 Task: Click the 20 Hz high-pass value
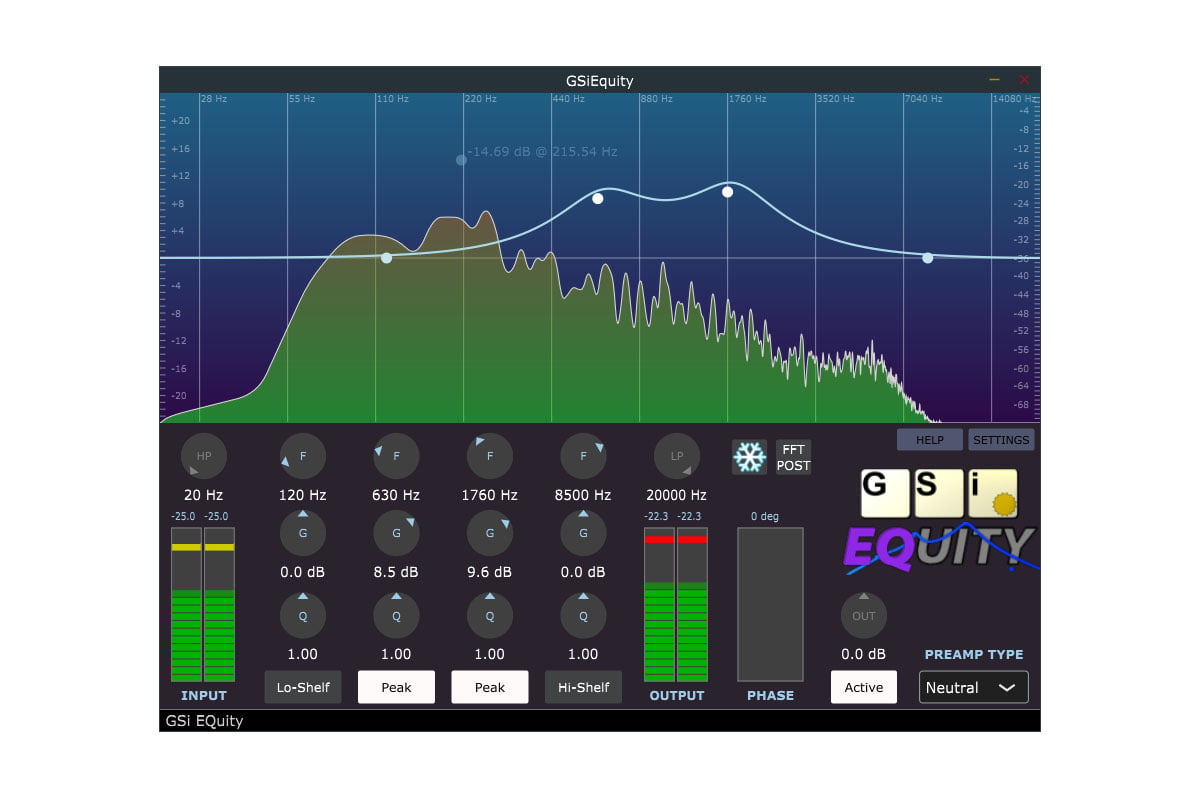(204, 495)
